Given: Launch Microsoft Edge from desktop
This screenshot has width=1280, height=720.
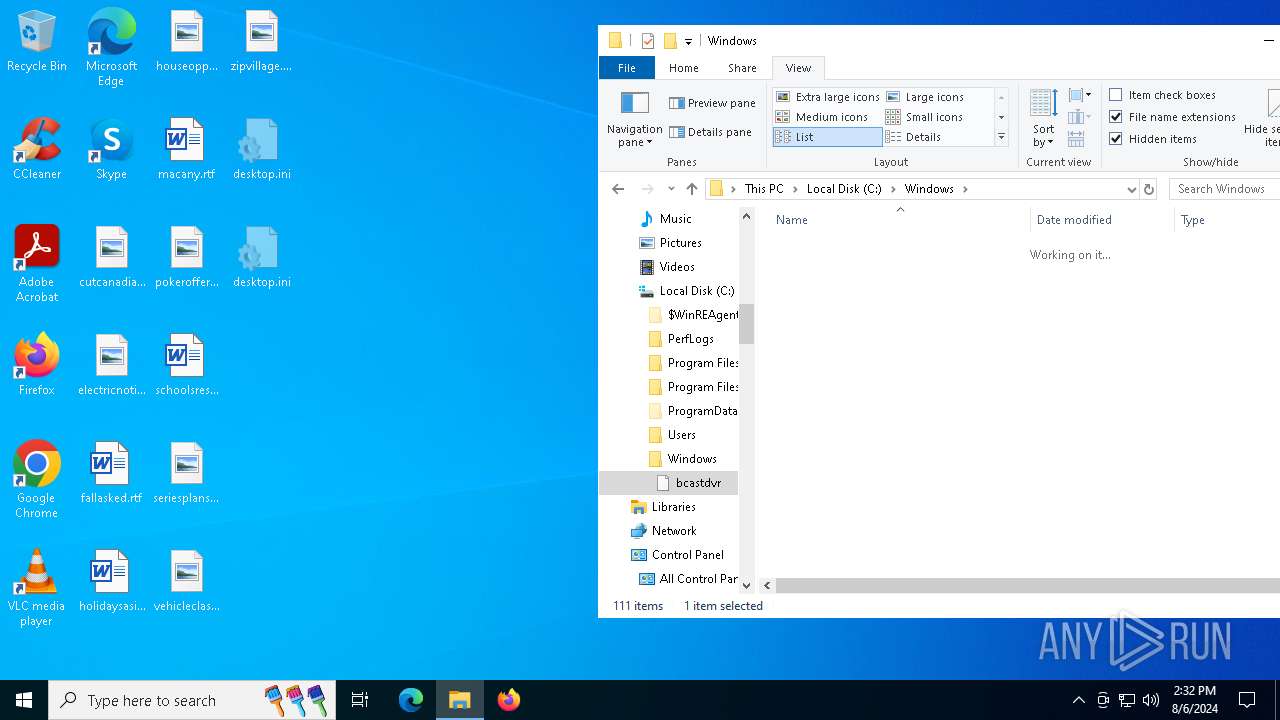Looking at the screenshot, I should 111,47.
